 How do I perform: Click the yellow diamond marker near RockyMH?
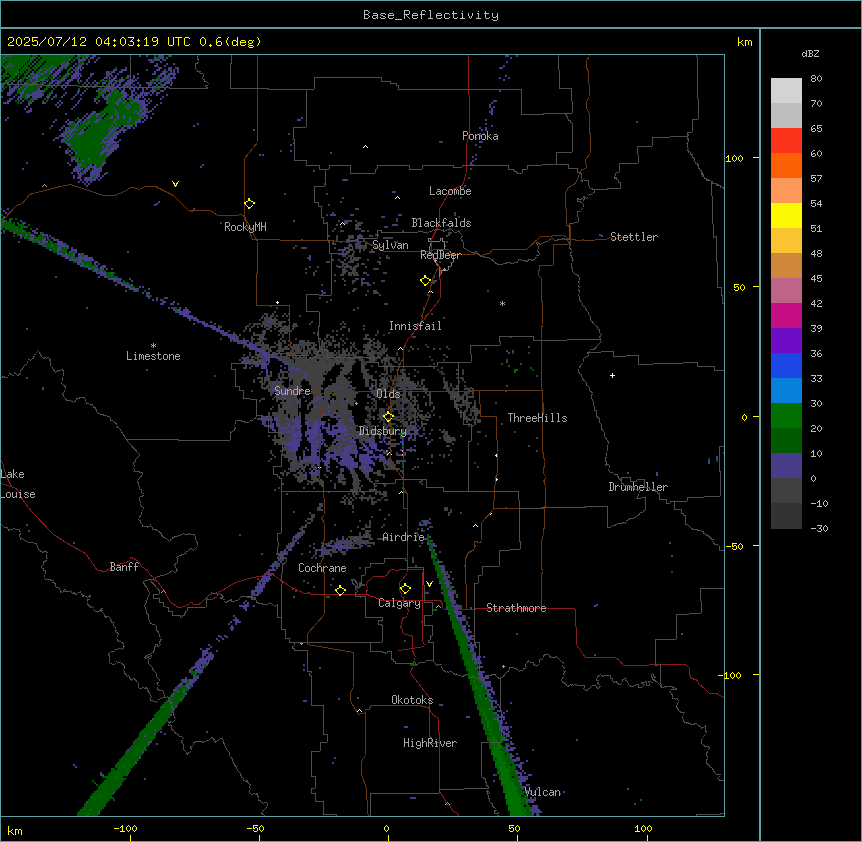coord(250,204)
